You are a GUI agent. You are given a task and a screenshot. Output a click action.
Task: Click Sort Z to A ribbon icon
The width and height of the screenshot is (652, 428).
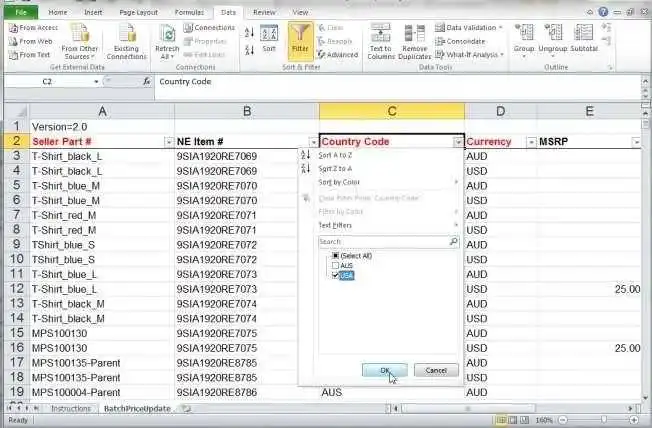(249, 50)
